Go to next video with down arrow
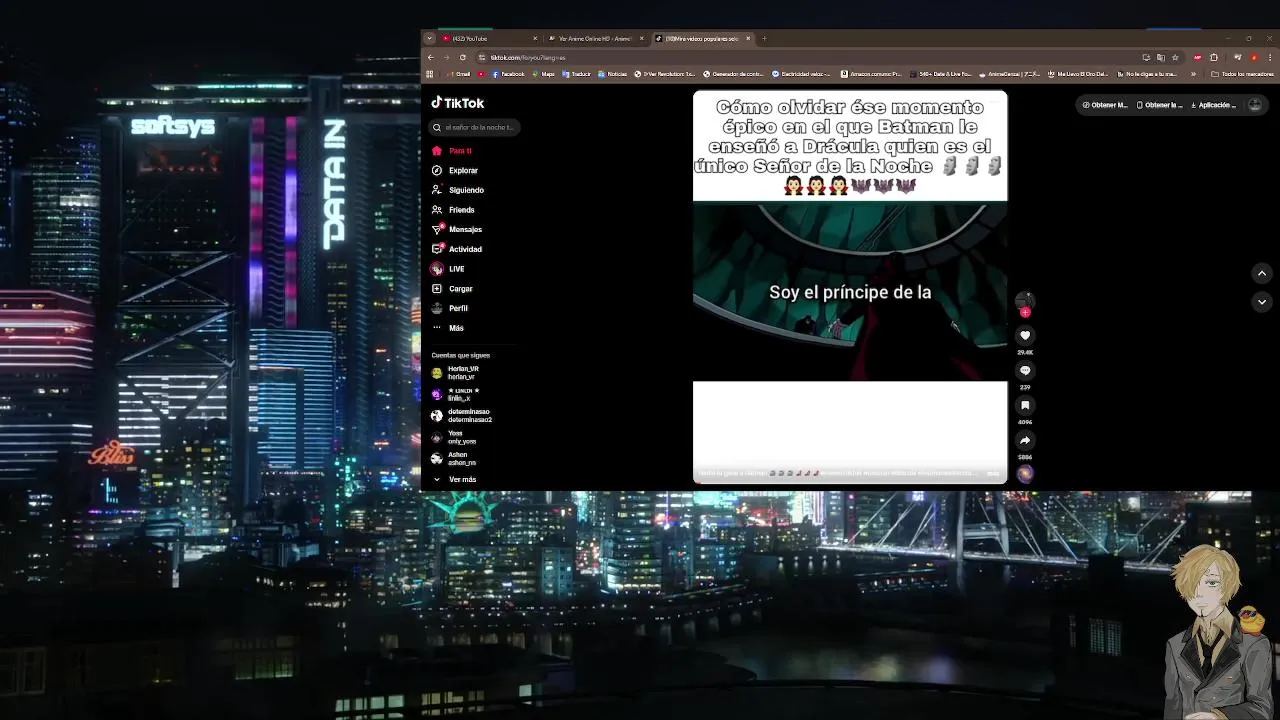1280x720 pixels. (1262, 302)
